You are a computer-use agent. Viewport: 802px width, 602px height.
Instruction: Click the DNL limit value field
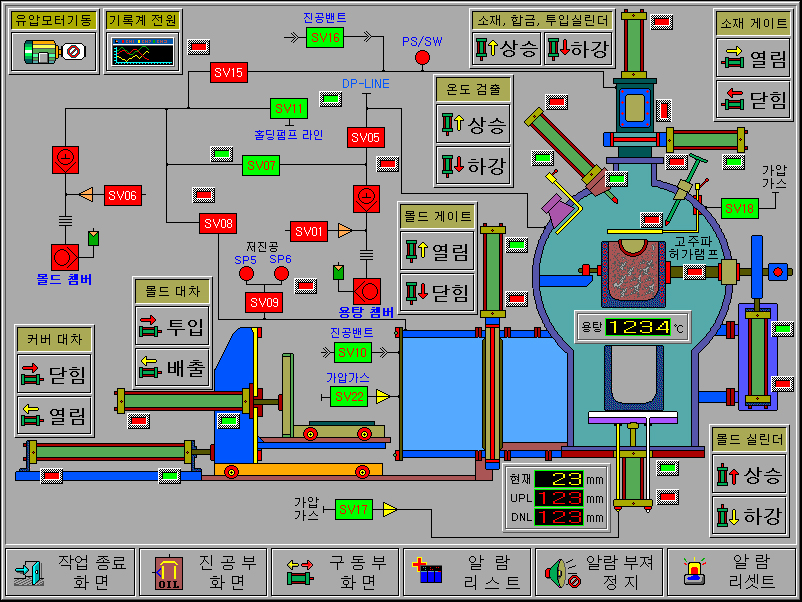559,517
